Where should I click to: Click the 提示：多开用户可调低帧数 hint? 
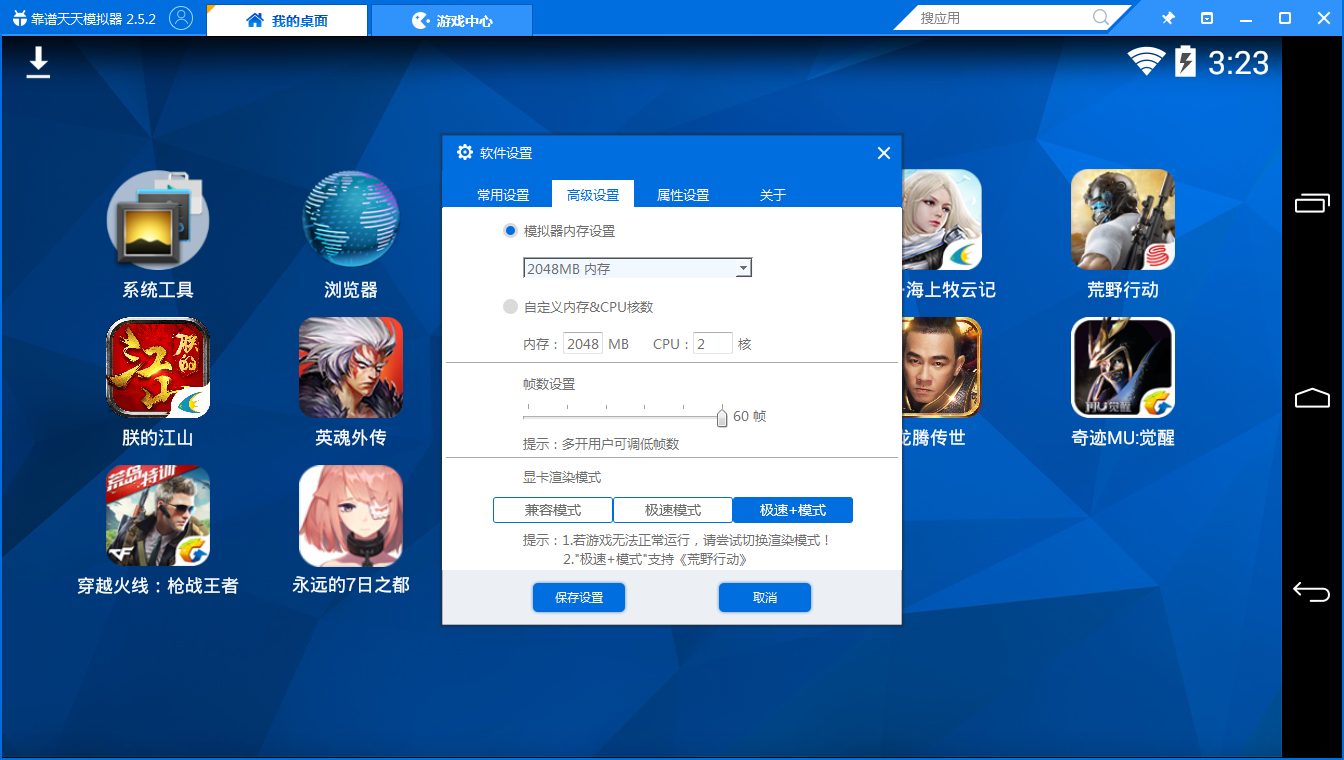pyautogui.click(x=601, y=444)
